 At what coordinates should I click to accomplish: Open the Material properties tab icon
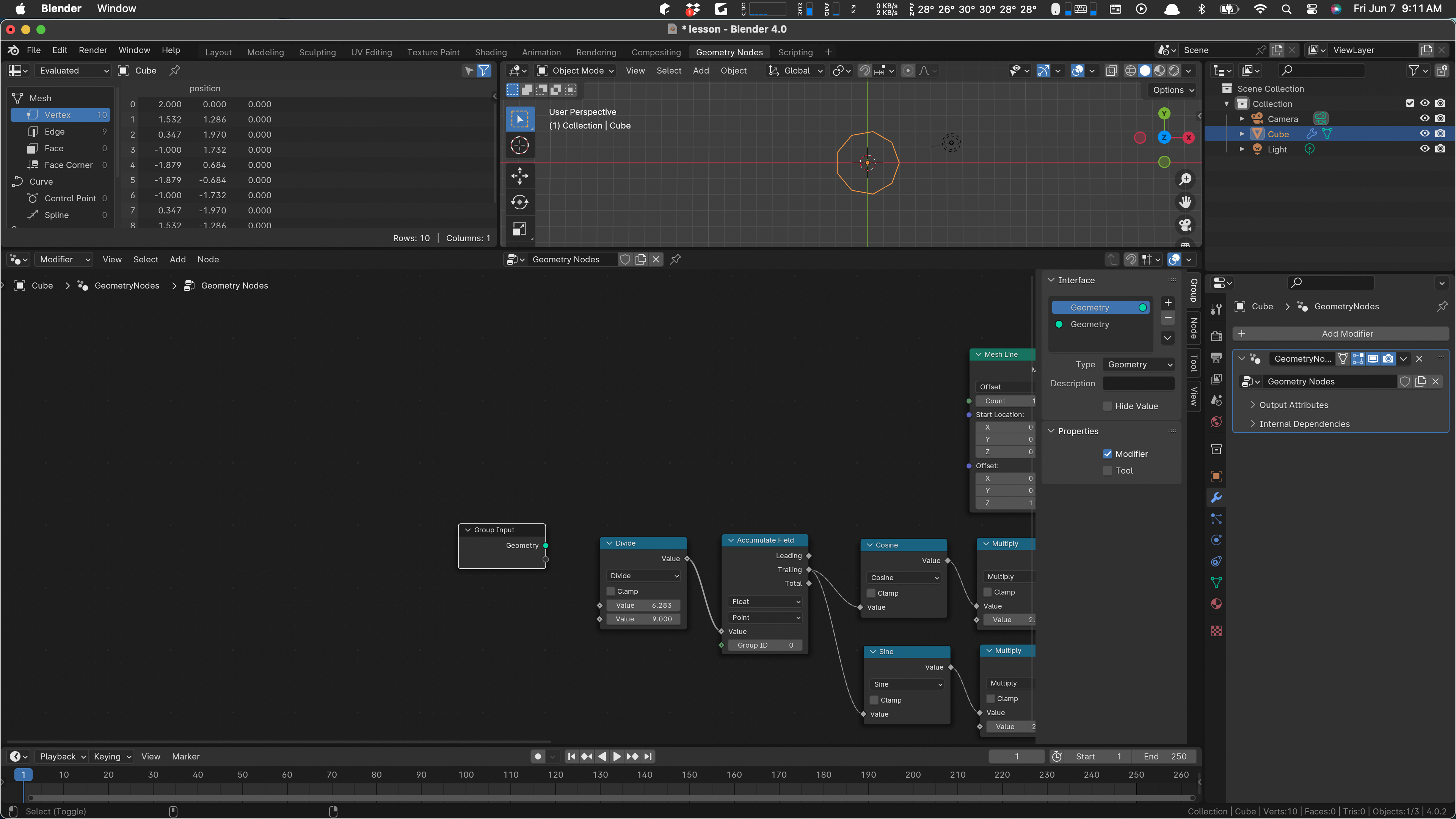tap(1216, 604)
